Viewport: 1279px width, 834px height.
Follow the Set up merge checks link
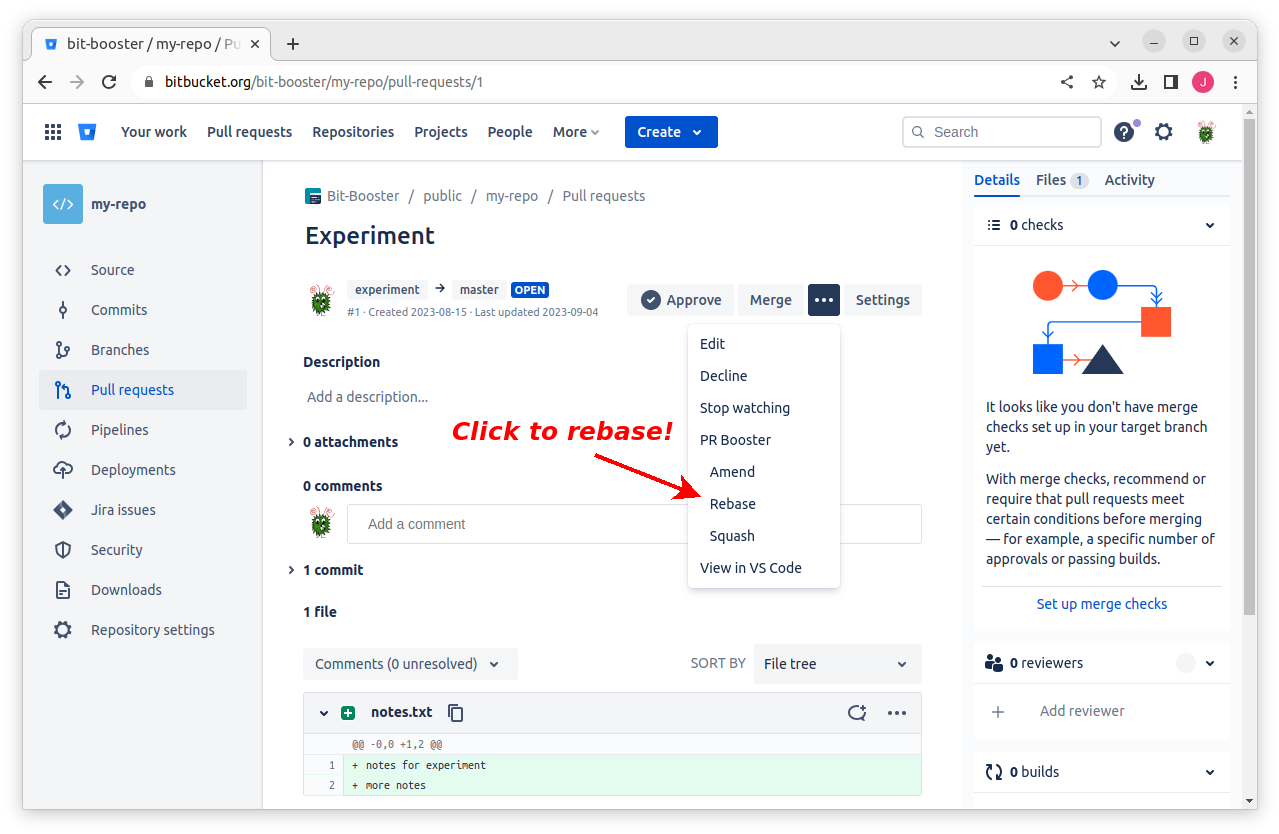pos(1101,604)
